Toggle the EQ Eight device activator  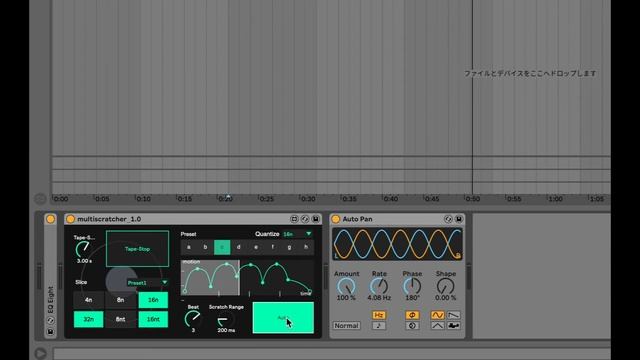pyautogui.click(x=51, y=219)
